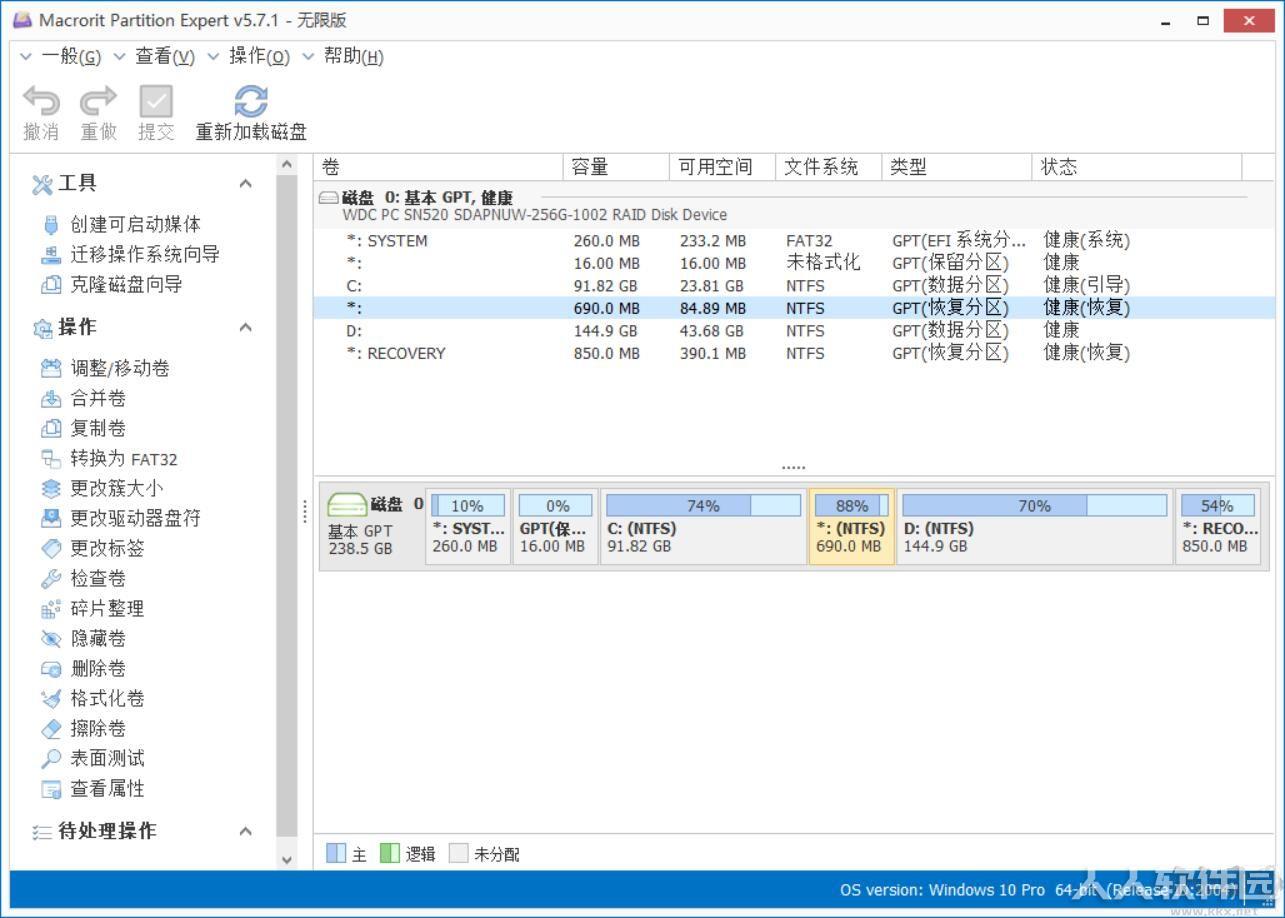Image resolution: width=1285 pixels, height=918 pixels.
Task: Click the Macrorit app icon in title bar
Action: pyautogui.click(x=22, y=20)
